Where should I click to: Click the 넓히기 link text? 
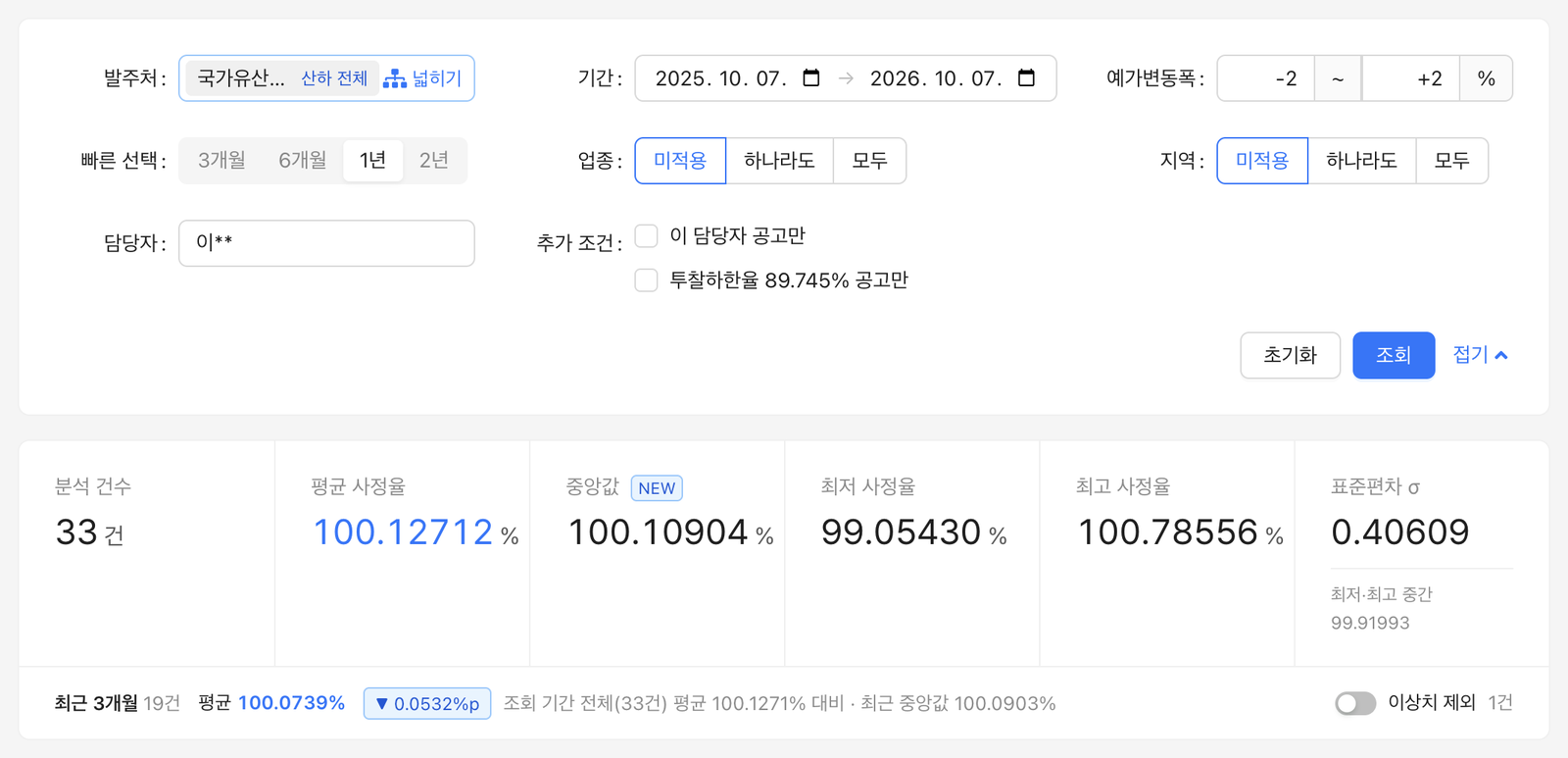tap(437, 78)
